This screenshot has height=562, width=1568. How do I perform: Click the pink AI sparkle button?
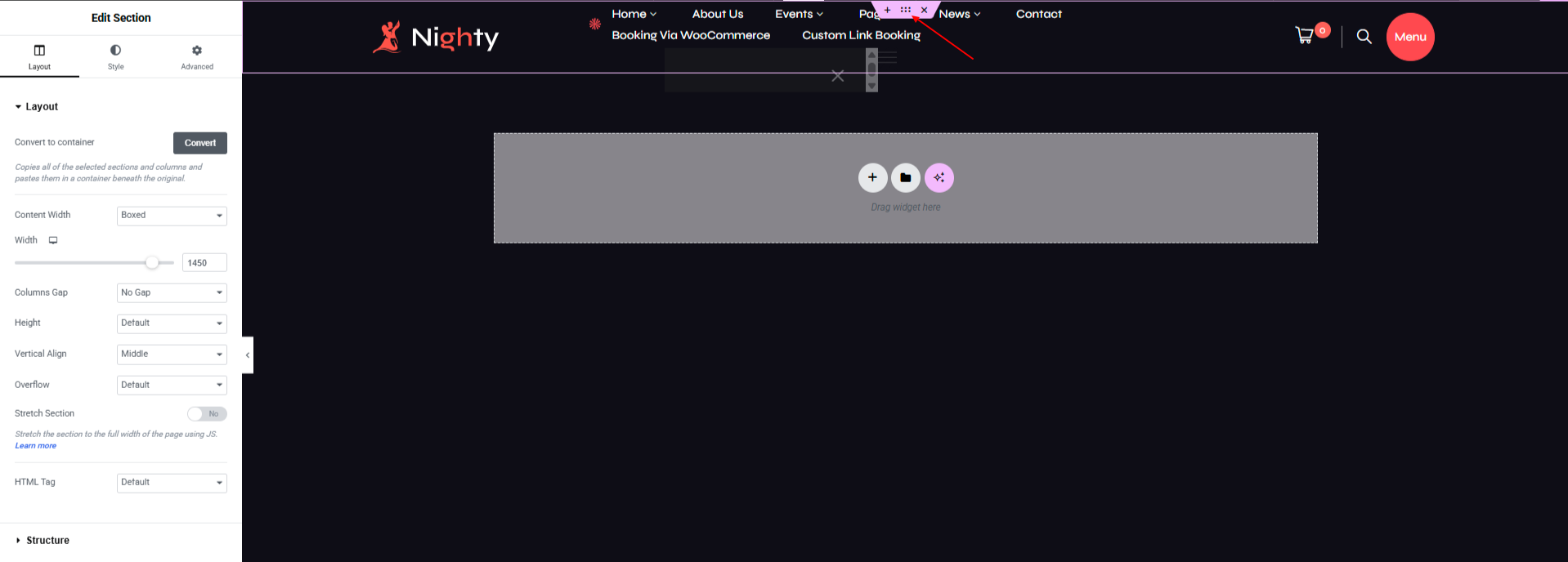(x=939, y=177)
